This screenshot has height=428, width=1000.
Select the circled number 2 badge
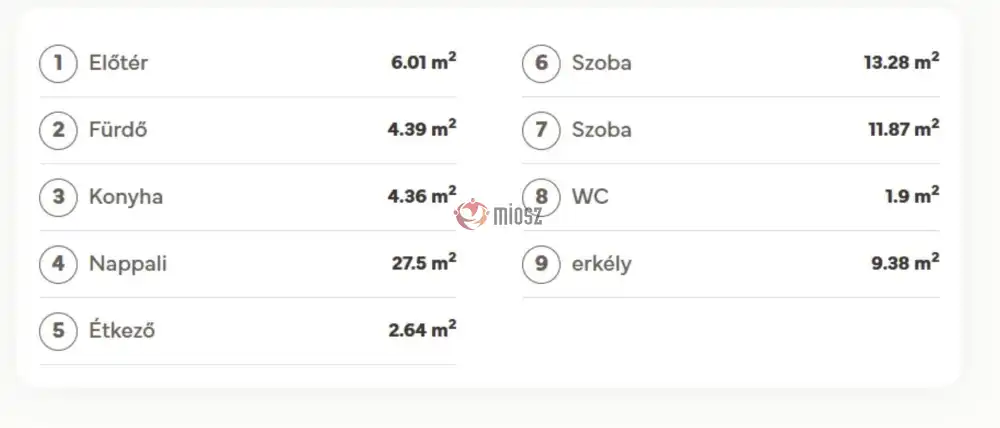58,130
